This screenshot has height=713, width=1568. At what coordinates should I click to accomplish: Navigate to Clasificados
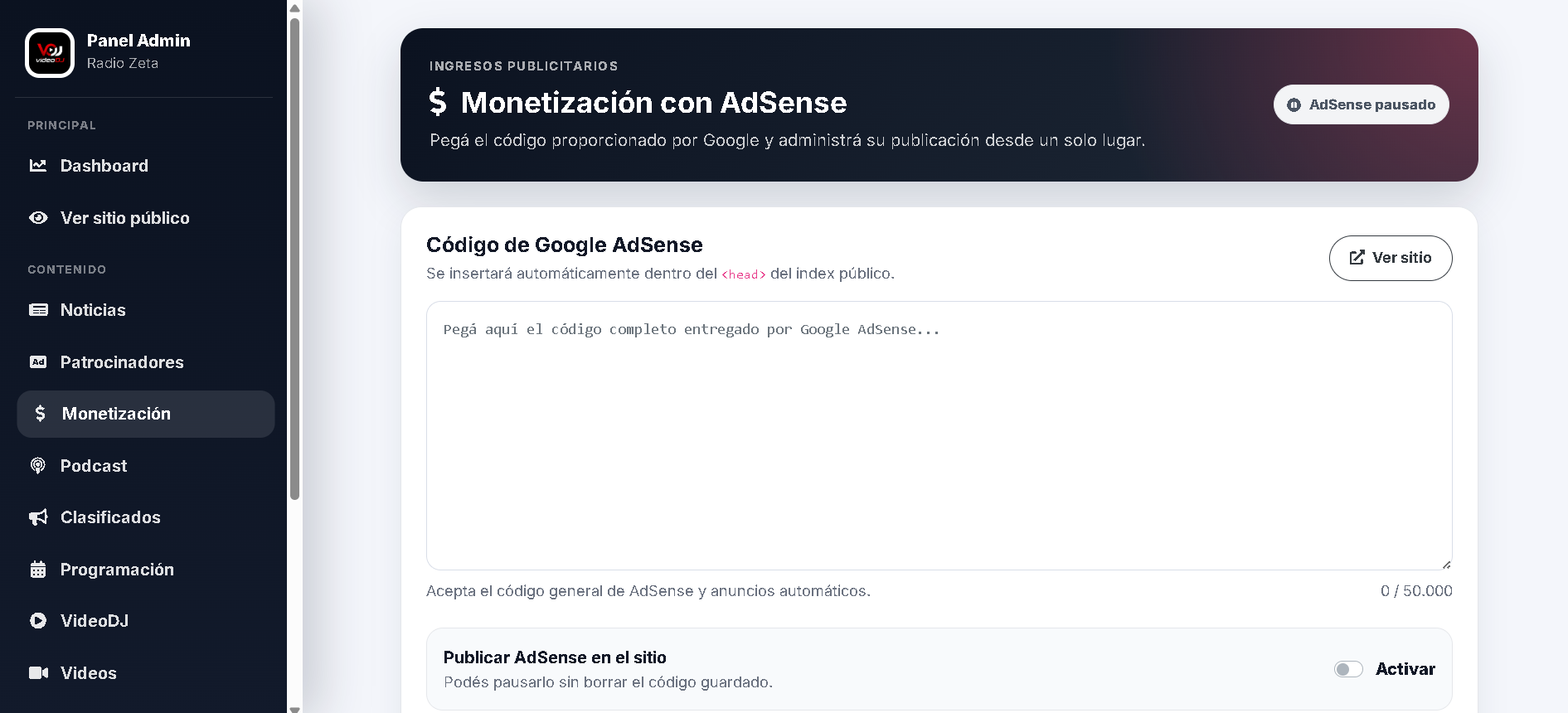pos(145,517)
